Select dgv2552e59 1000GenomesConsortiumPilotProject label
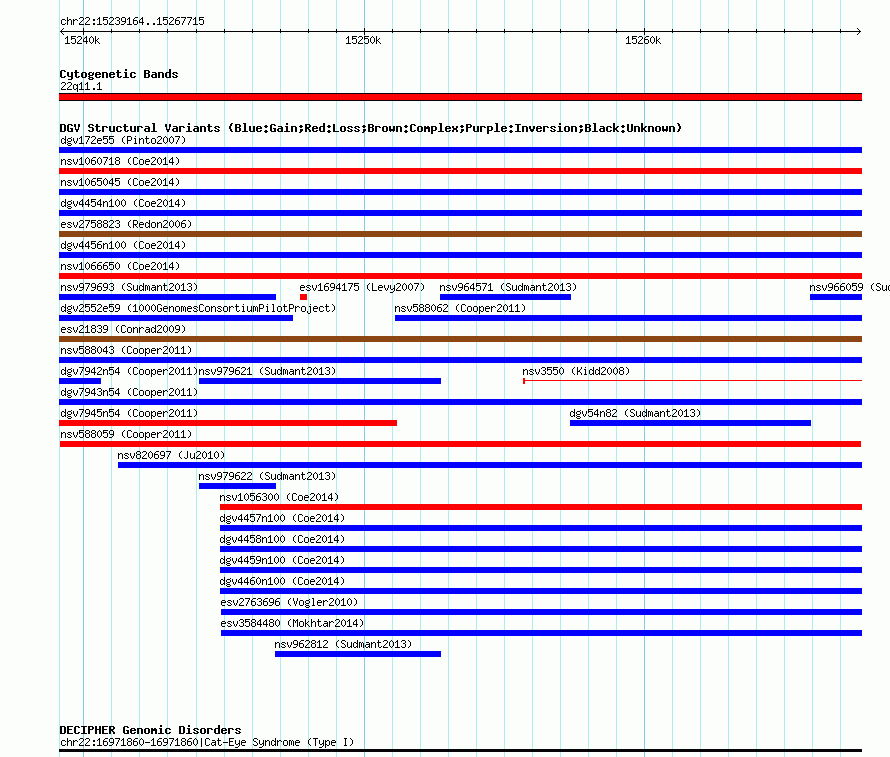The image size is (890, 757). [198, 308]
